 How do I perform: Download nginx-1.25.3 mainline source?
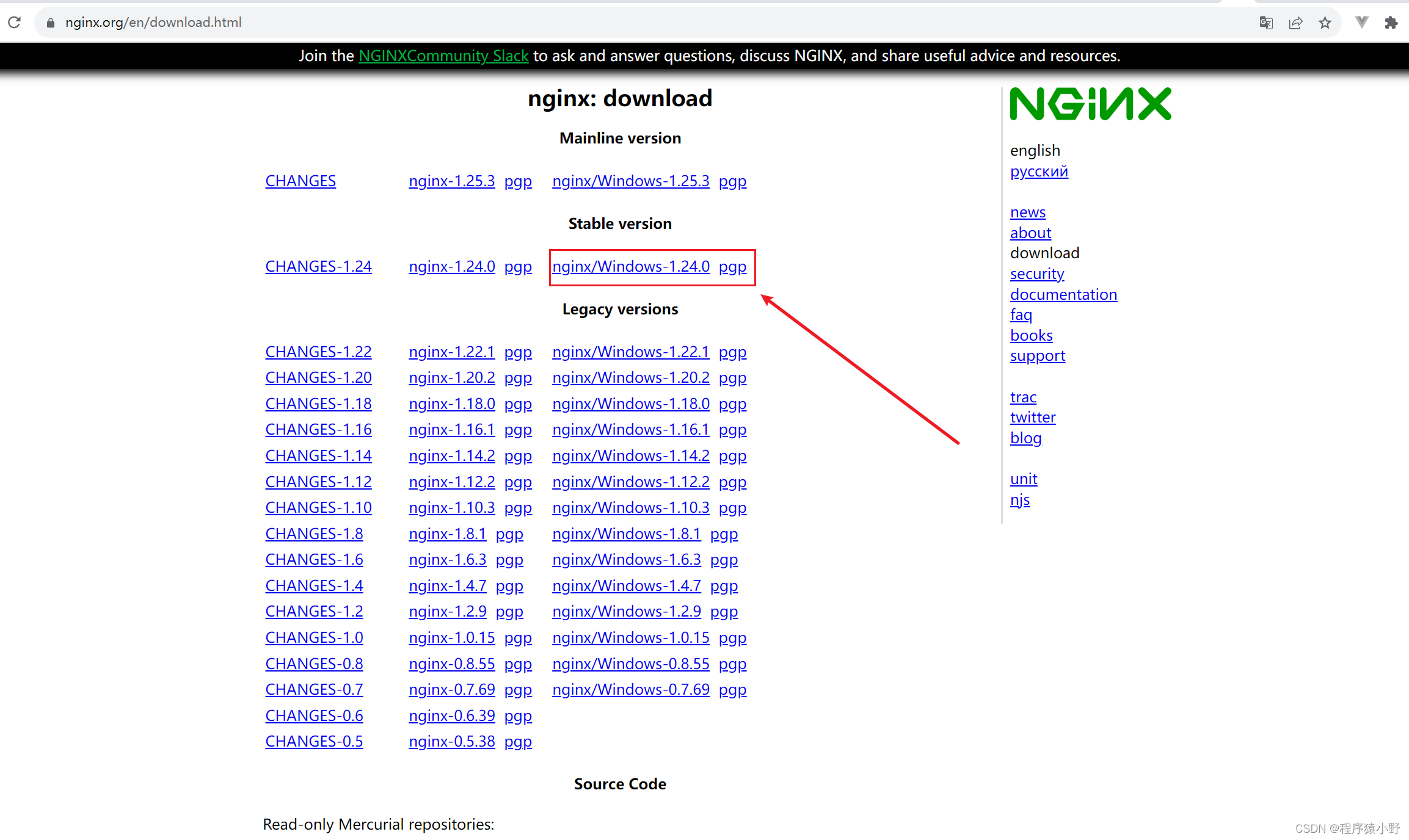[451, 181]
